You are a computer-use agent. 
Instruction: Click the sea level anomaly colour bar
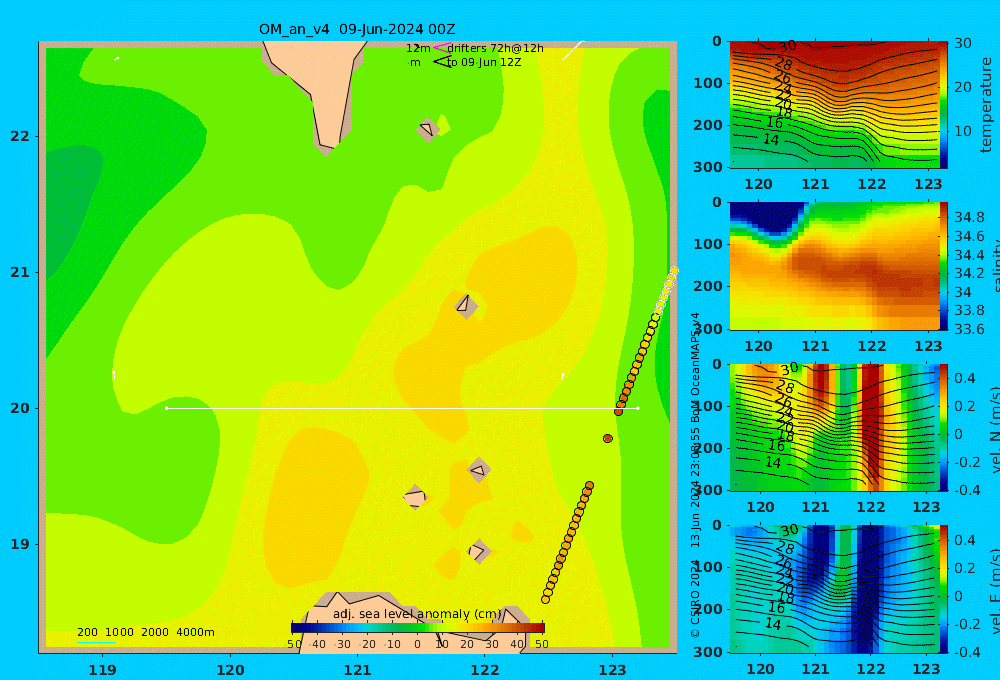(418, 628)
